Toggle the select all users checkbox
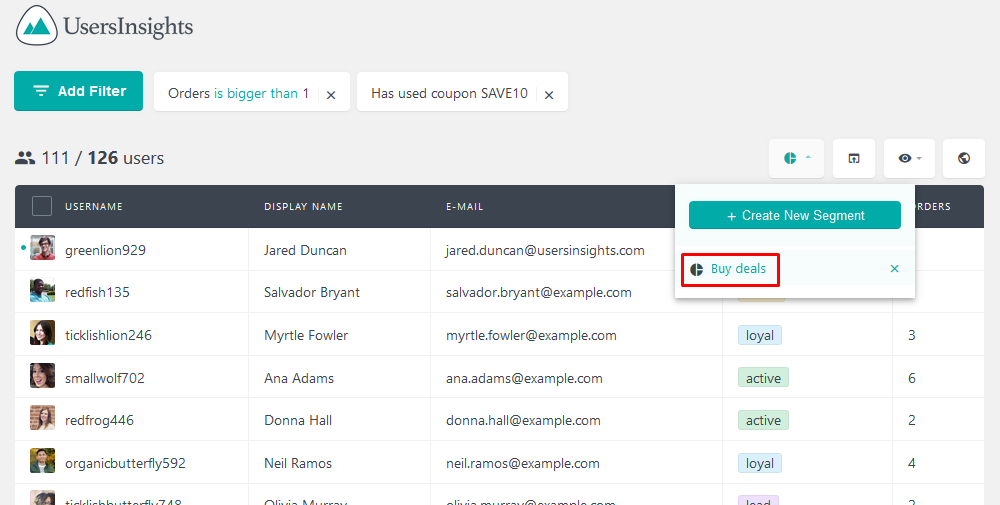This screenshot has width=1000, height=505. coord(42,206)
